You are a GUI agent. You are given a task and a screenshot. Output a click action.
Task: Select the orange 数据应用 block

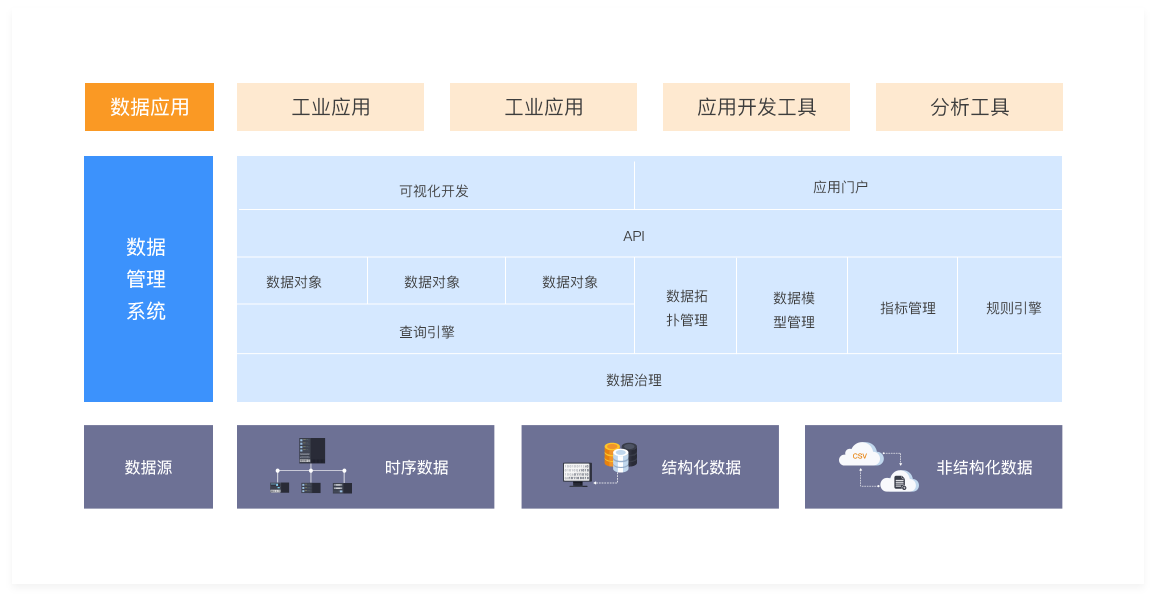(x=149, y=107)
